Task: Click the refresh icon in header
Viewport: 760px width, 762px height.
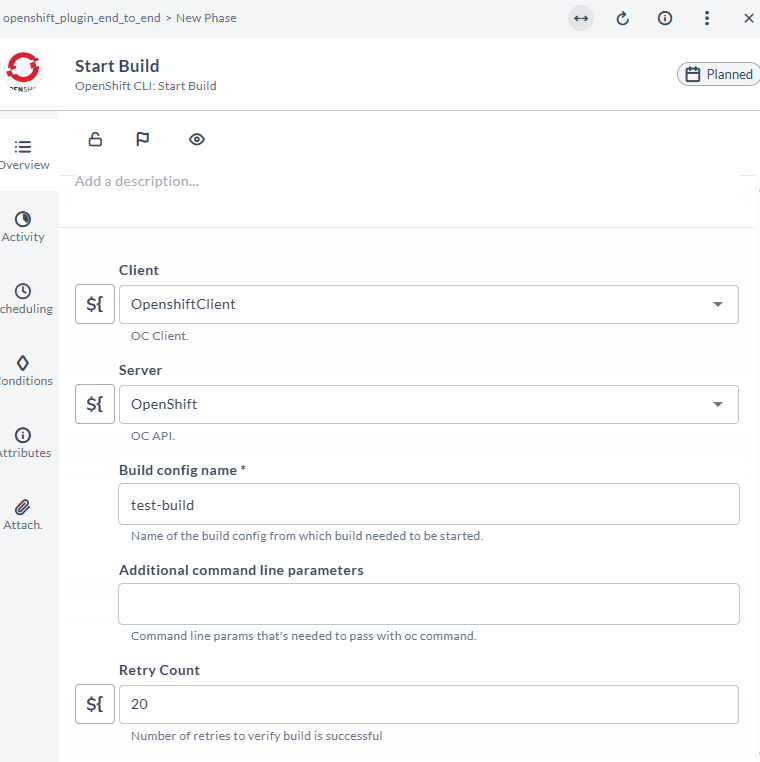Action: pos(622,18)
